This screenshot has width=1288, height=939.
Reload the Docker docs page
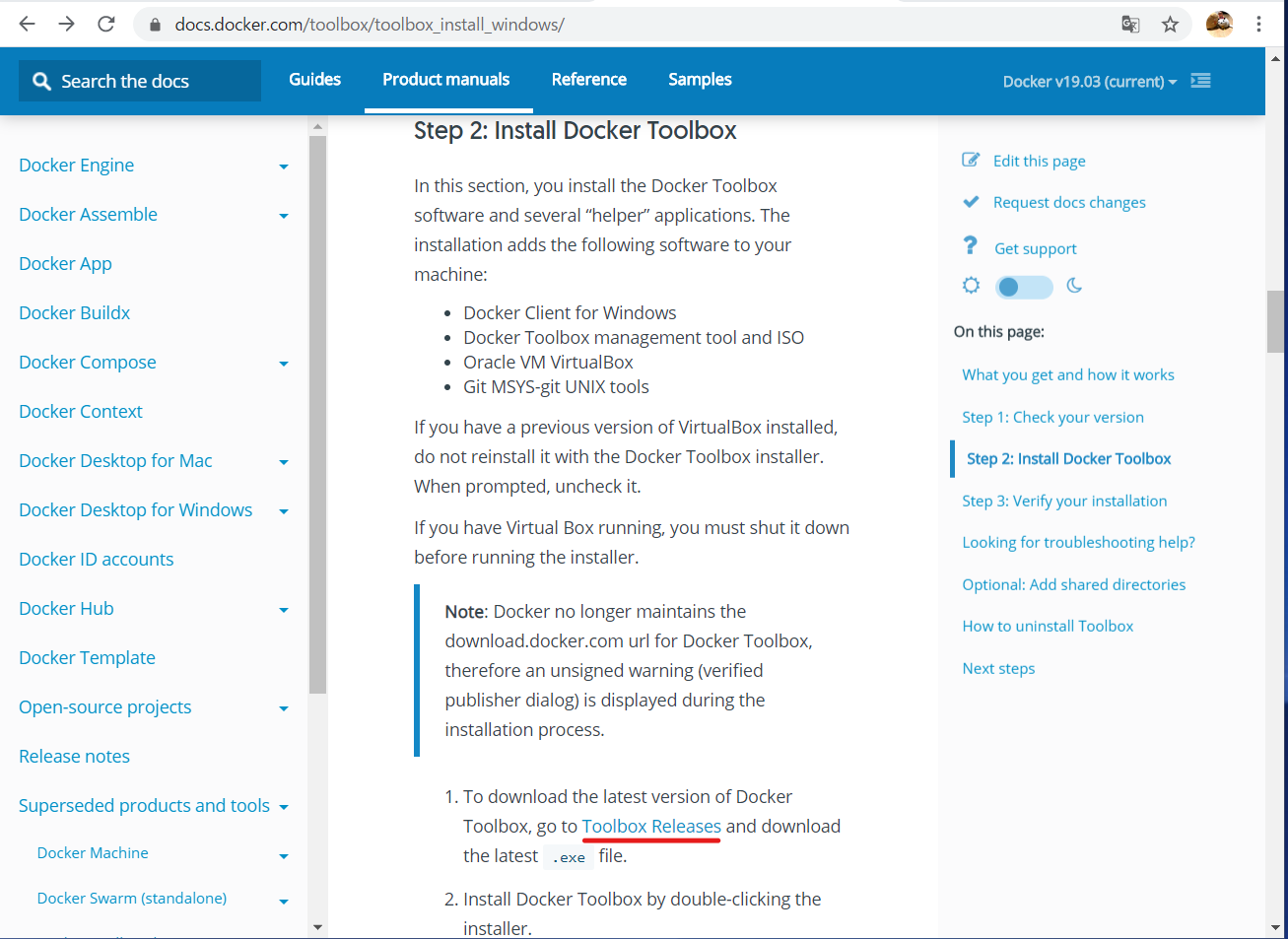coord(106,24)
